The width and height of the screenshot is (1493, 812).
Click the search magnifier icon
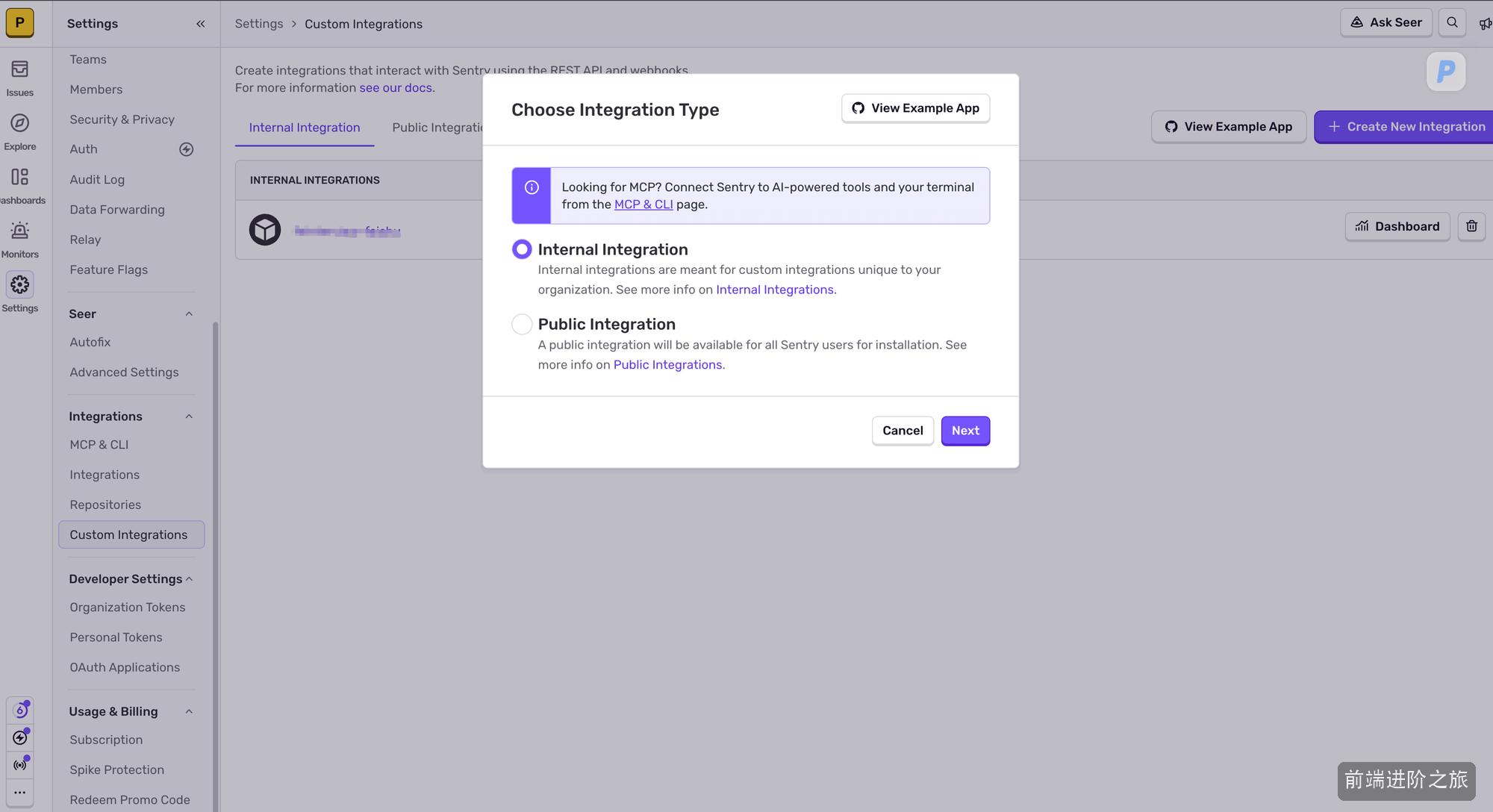(x=1452, y=22)
